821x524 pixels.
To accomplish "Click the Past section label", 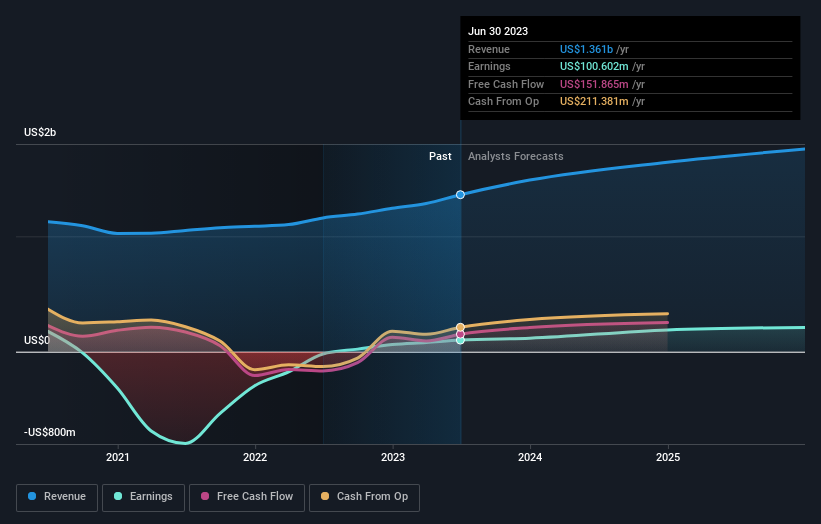I will point(440,156).
